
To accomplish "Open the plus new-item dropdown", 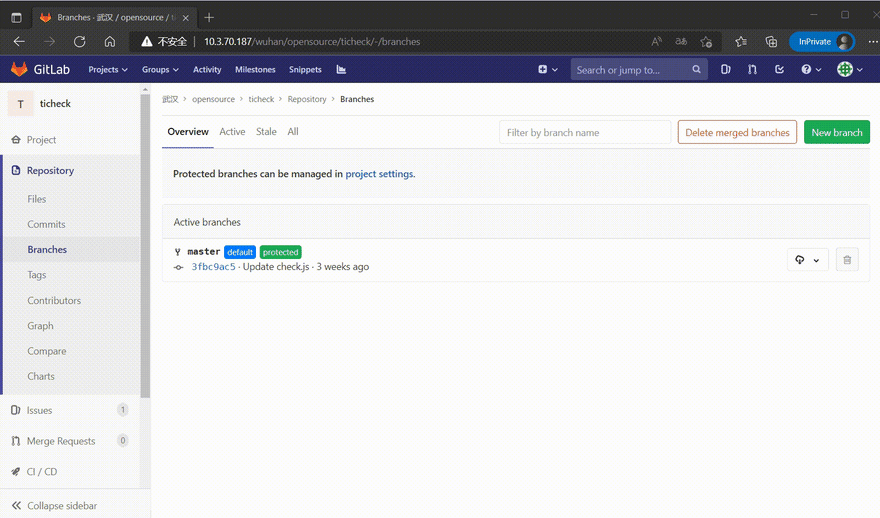I will [548, 70].
